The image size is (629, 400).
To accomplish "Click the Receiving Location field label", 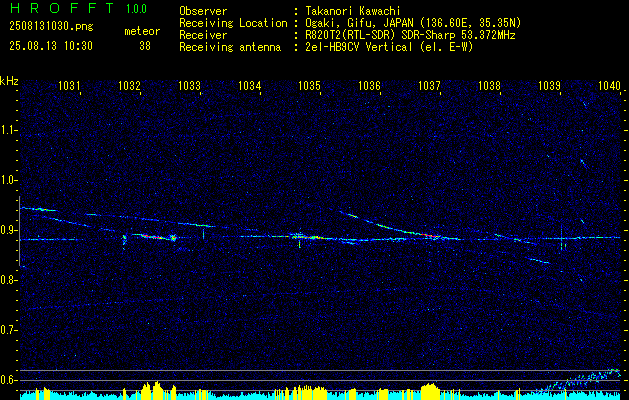I will (233, 23).
